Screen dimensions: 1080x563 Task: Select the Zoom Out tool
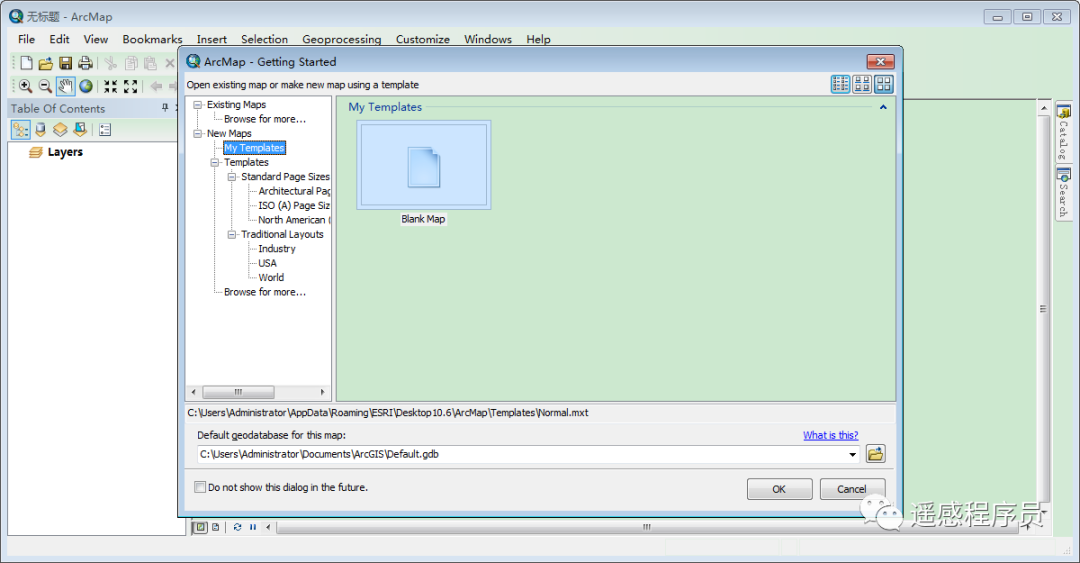pyautogui.click(x=45, y=86)
